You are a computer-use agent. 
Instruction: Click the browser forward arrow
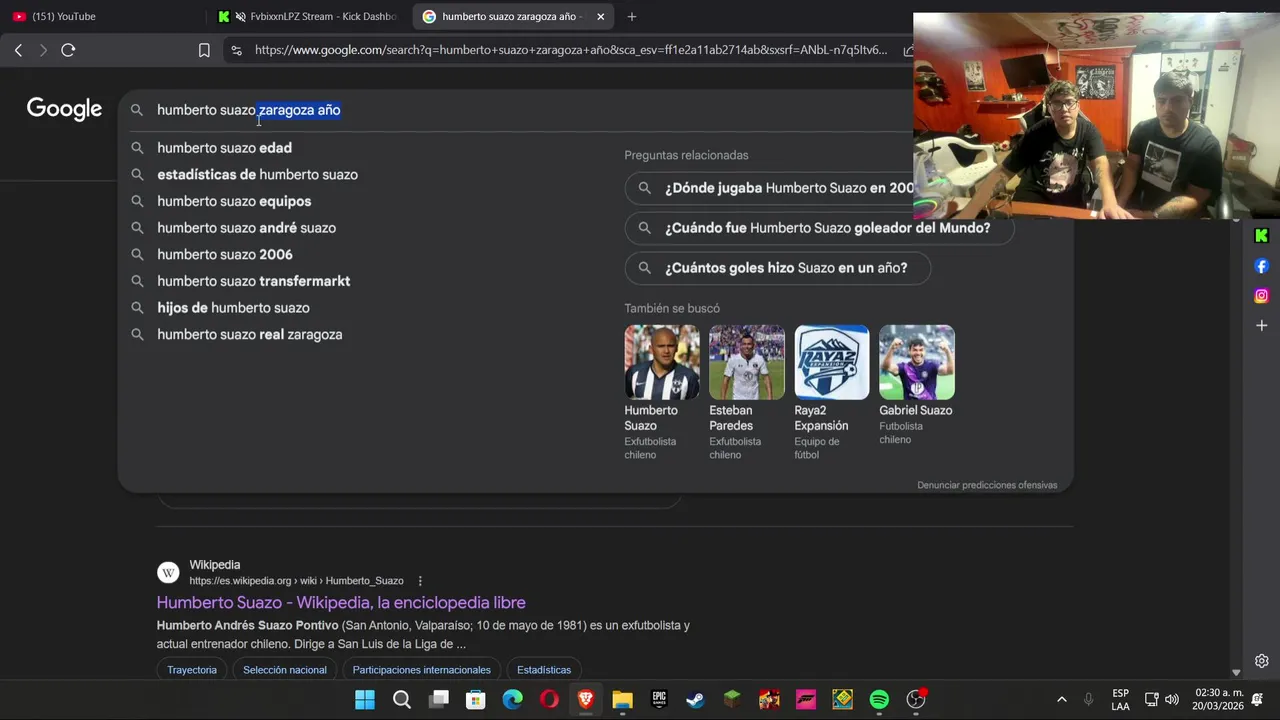point(43,50)
